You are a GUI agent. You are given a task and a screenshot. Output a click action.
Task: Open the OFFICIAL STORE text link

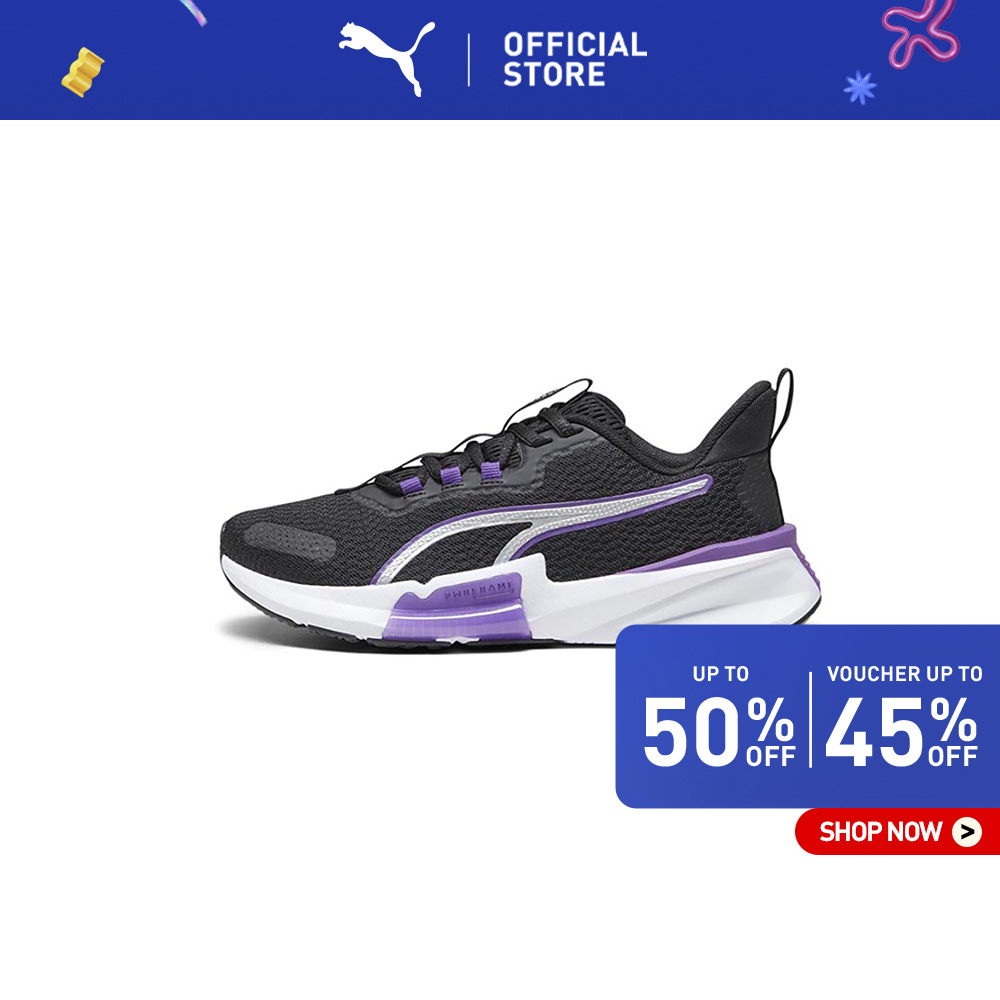[x=575, y=59]
